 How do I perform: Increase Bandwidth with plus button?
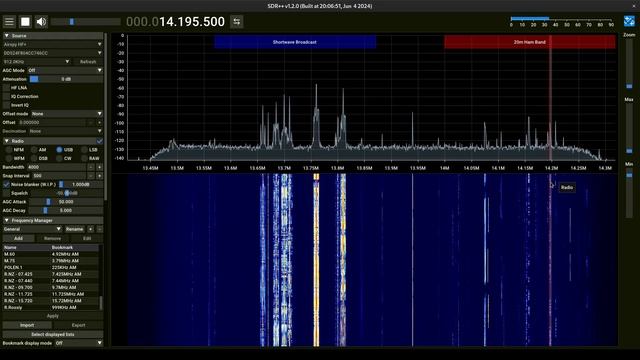(99, 167)
